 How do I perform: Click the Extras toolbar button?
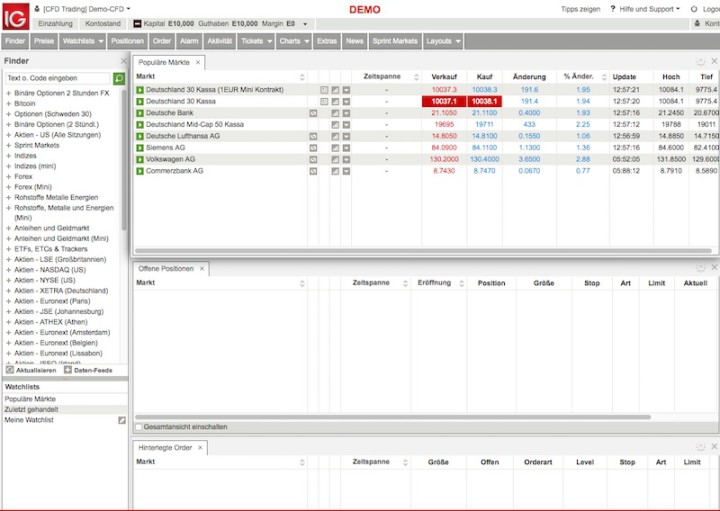pyautogui.click(x=327, y=41)
